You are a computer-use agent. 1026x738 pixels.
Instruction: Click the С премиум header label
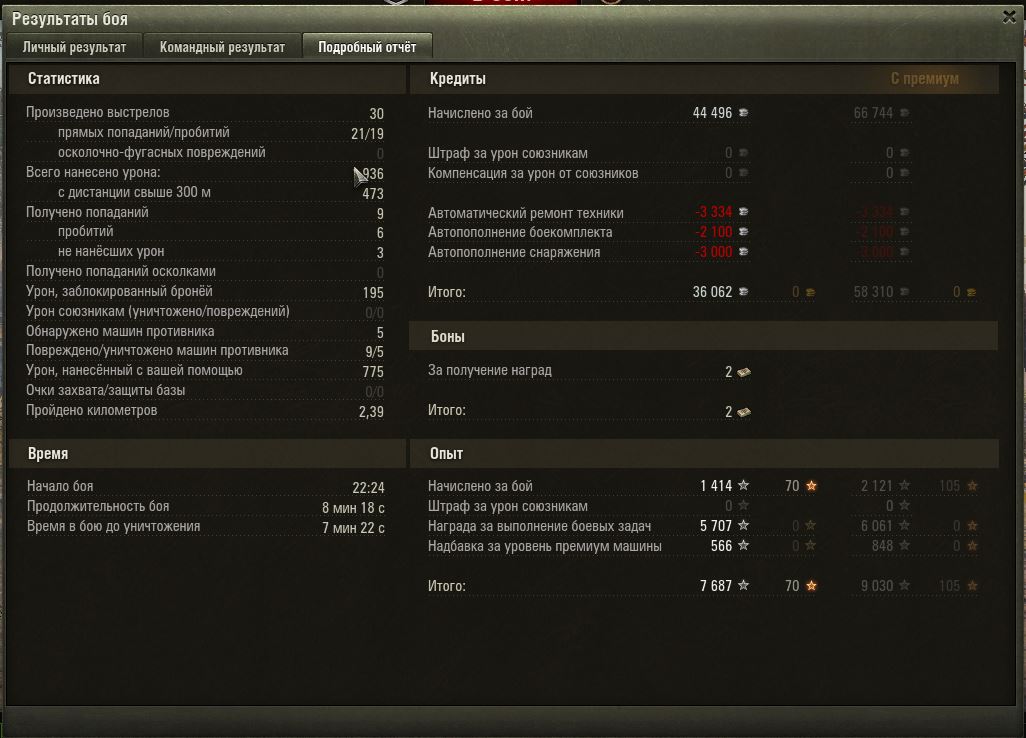point(925,79)
